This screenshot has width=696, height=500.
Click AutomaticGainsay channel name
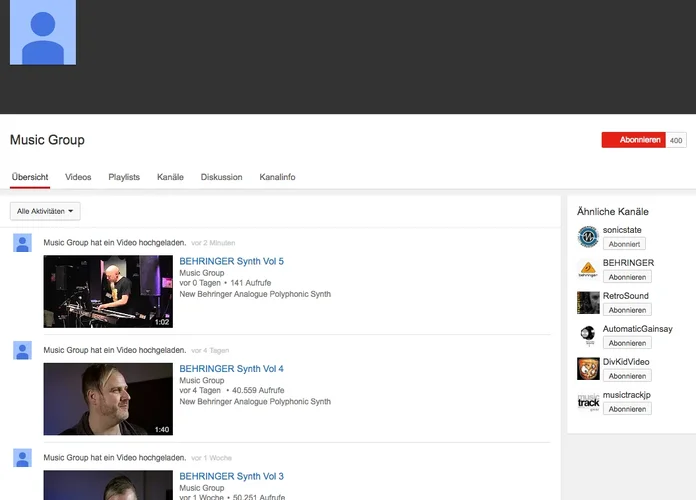637,329
